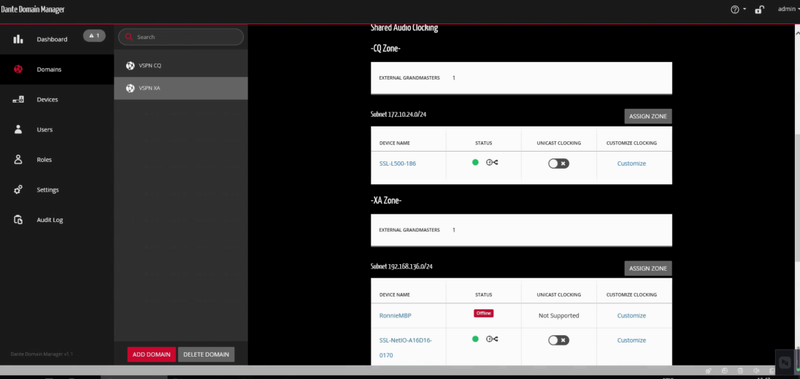Screen dimensions: 800x379
Task: Toggle unicast clocking for SSL-L500-186
Action: point(559,164)
